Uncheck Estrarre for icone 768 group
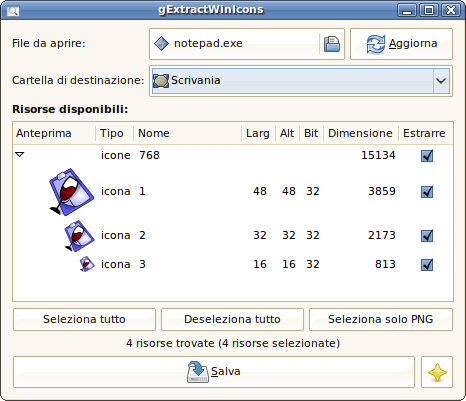The image size is (466, 401). (x=427, y=155)
